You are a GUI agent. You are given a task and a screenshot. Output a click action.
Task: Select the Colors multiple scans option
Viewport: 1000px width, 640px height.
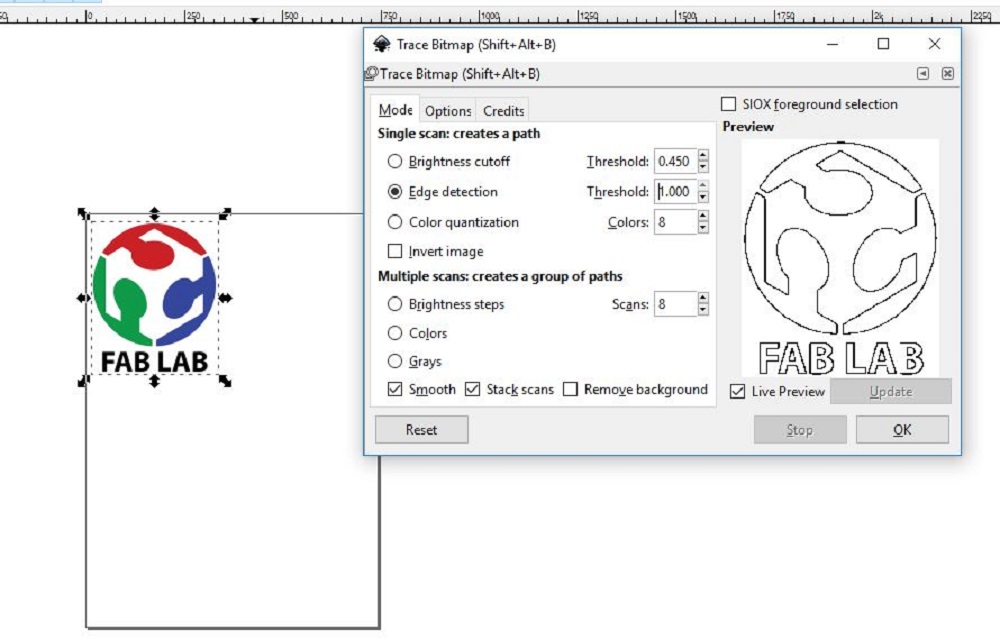coord(395,333)
